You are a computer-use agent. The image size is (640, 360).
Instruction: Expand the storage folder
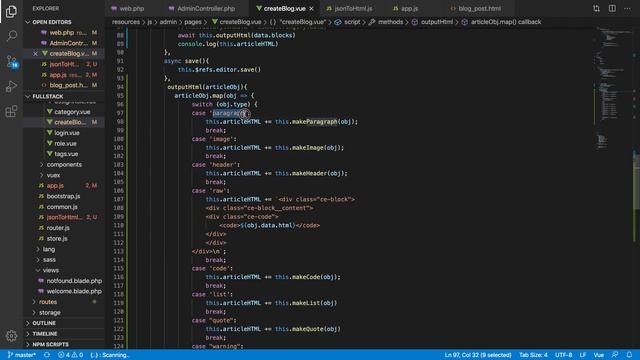click(49, 313)
